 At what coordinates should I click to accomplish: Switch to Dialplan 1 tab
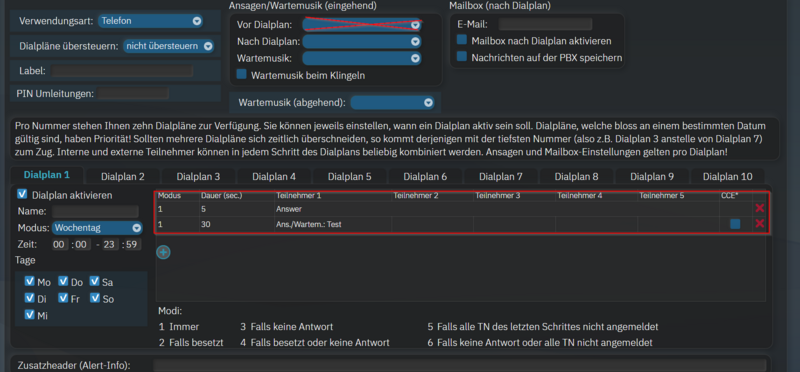pos(47,175)
